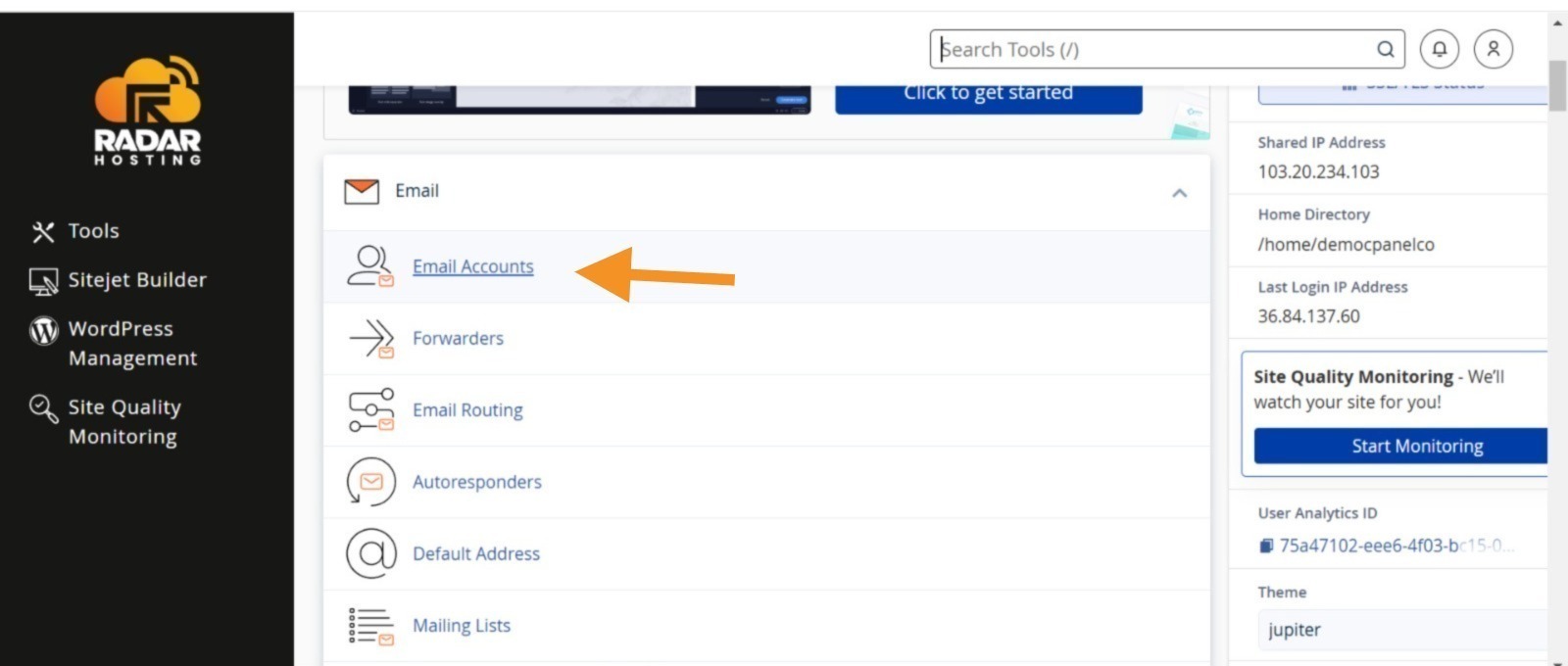Click the Radar Hosting logo
Screen dimensions: 1568x666
tap(148, 110)
